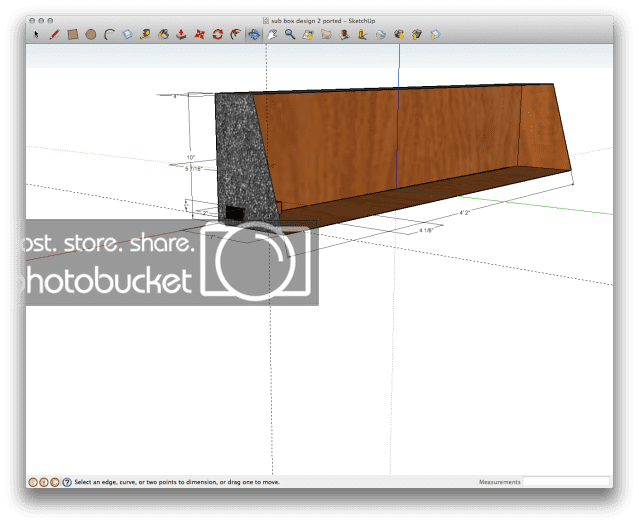639x524 pixels.
Task: Choose the Offset tool
Action: [x=235, y=34]
